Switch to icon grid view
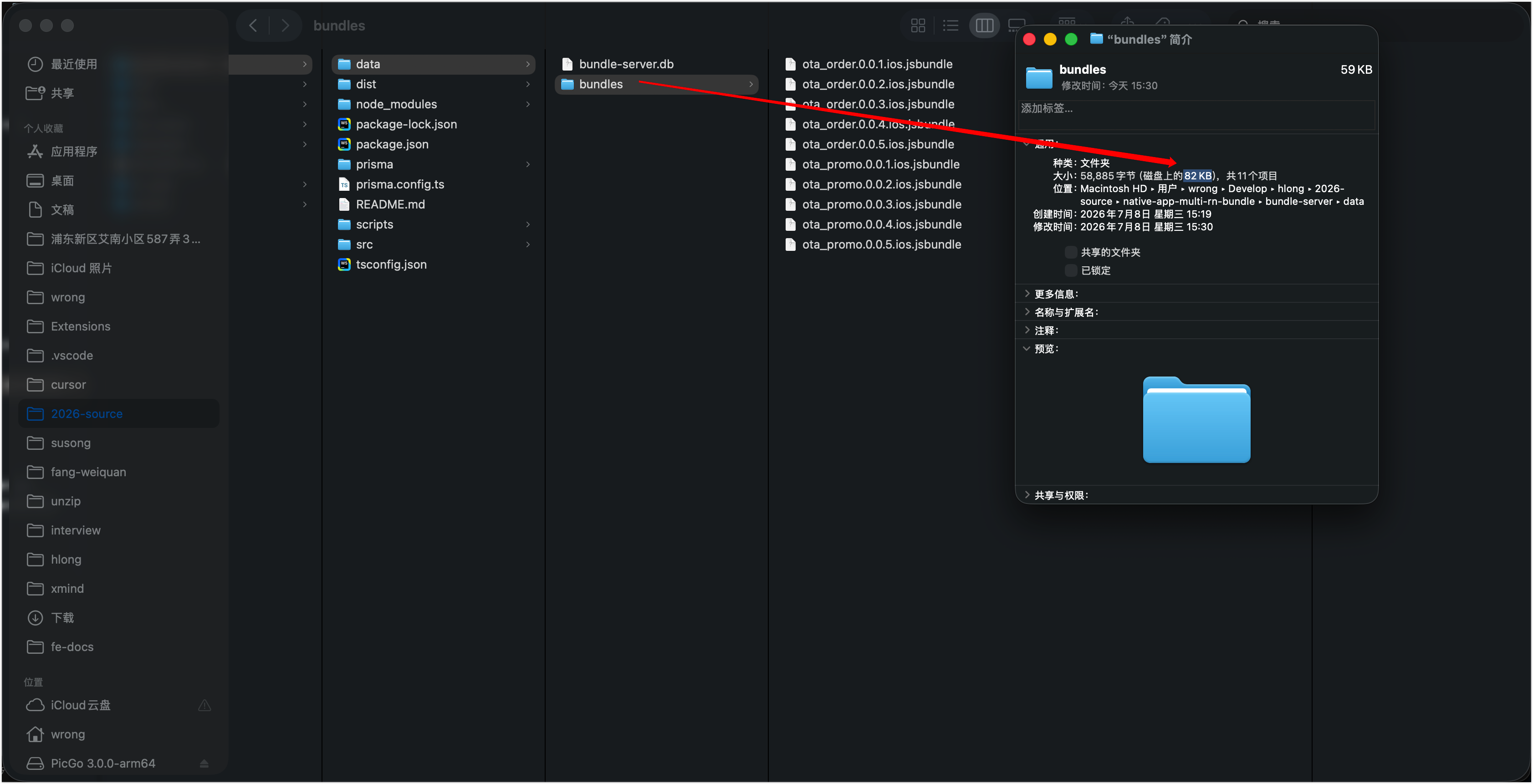Screen dimensions: 1533x784 pos(918,25)
